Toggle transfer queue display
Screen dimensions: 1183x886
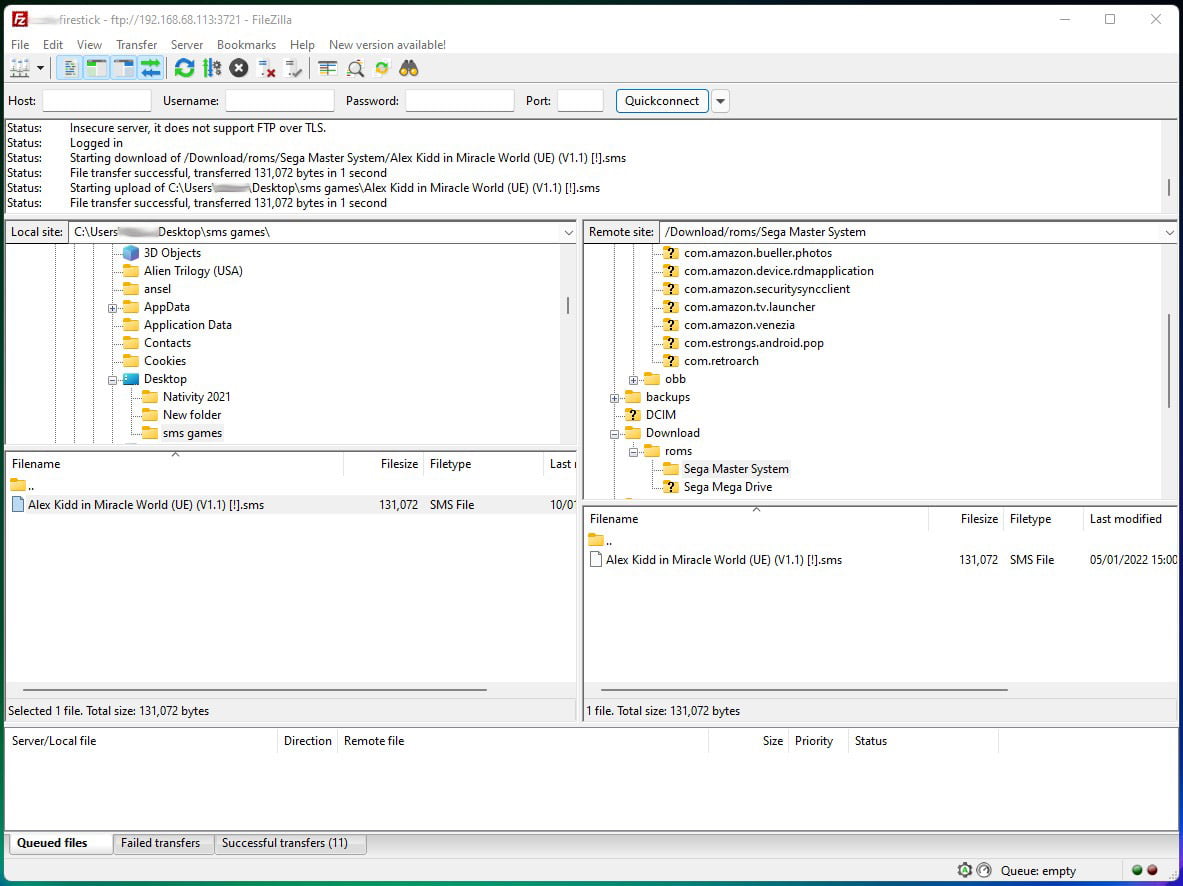click(151, 69)
